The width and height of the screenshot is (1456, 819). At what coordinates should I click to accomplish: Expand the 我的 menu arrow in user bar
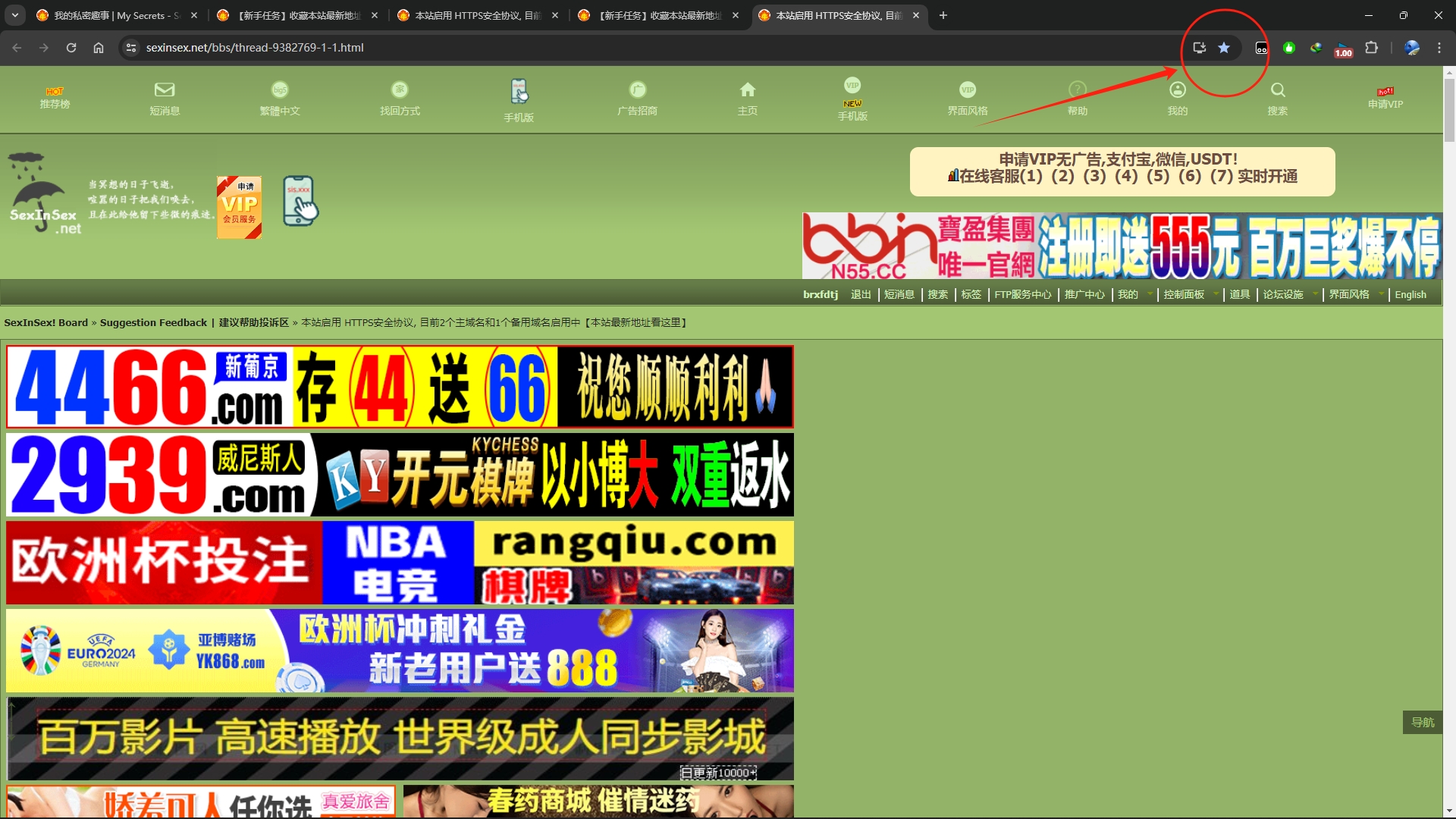pos(1150,294)
